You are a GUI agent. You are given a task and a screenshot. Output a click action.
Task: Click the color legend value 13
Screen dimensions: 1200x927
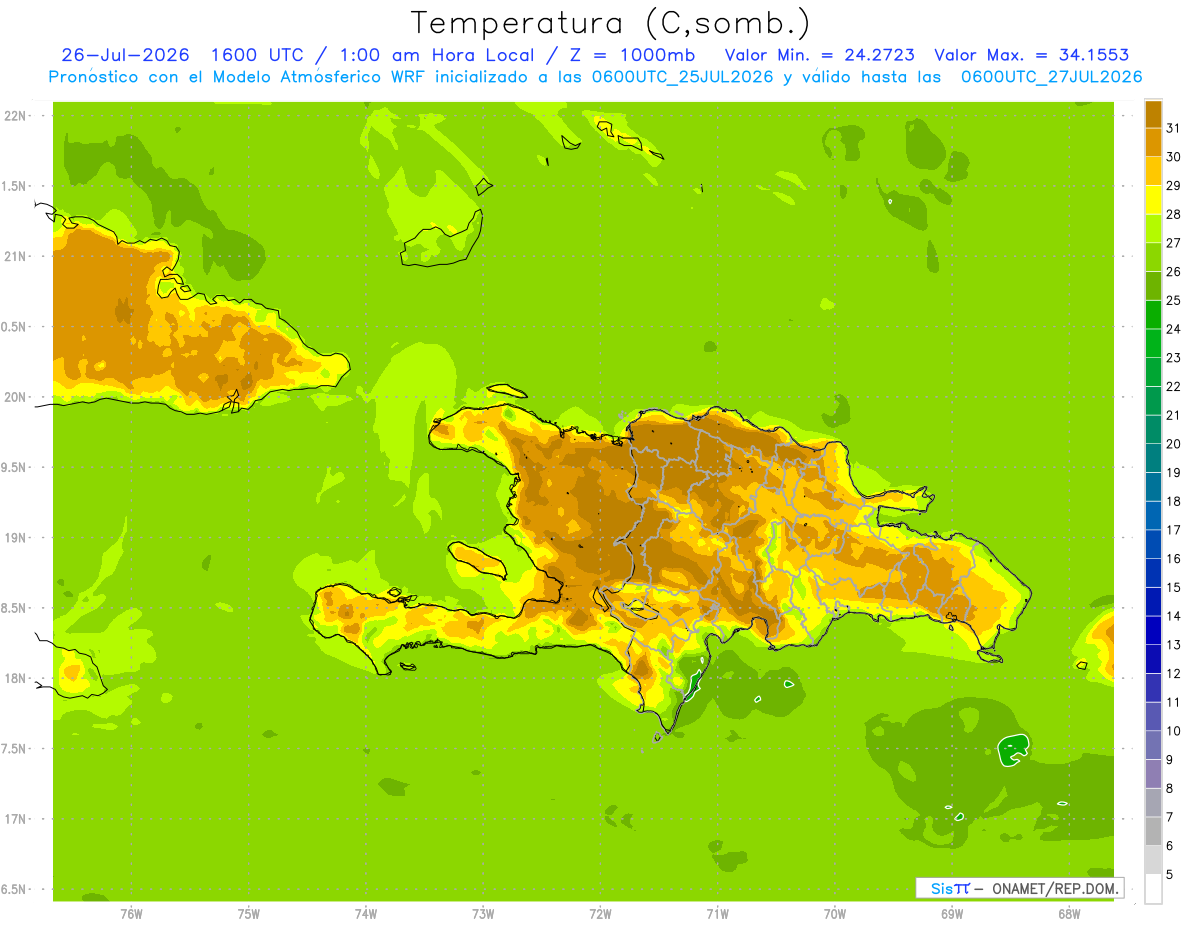(1173, 645)
